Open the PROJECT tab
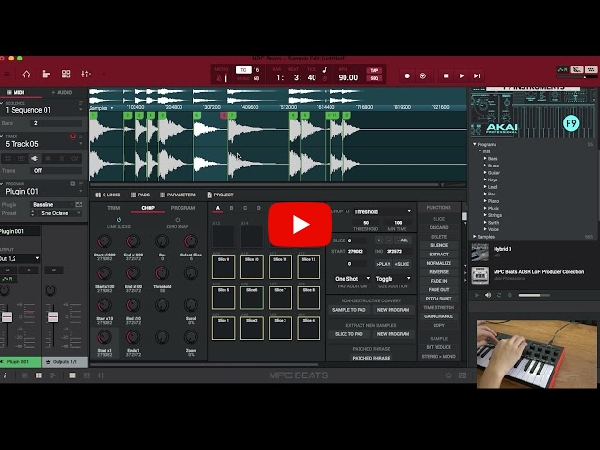The height and width of the screenshot is (450, 600). pyautogui.click(x=220, y=195)
